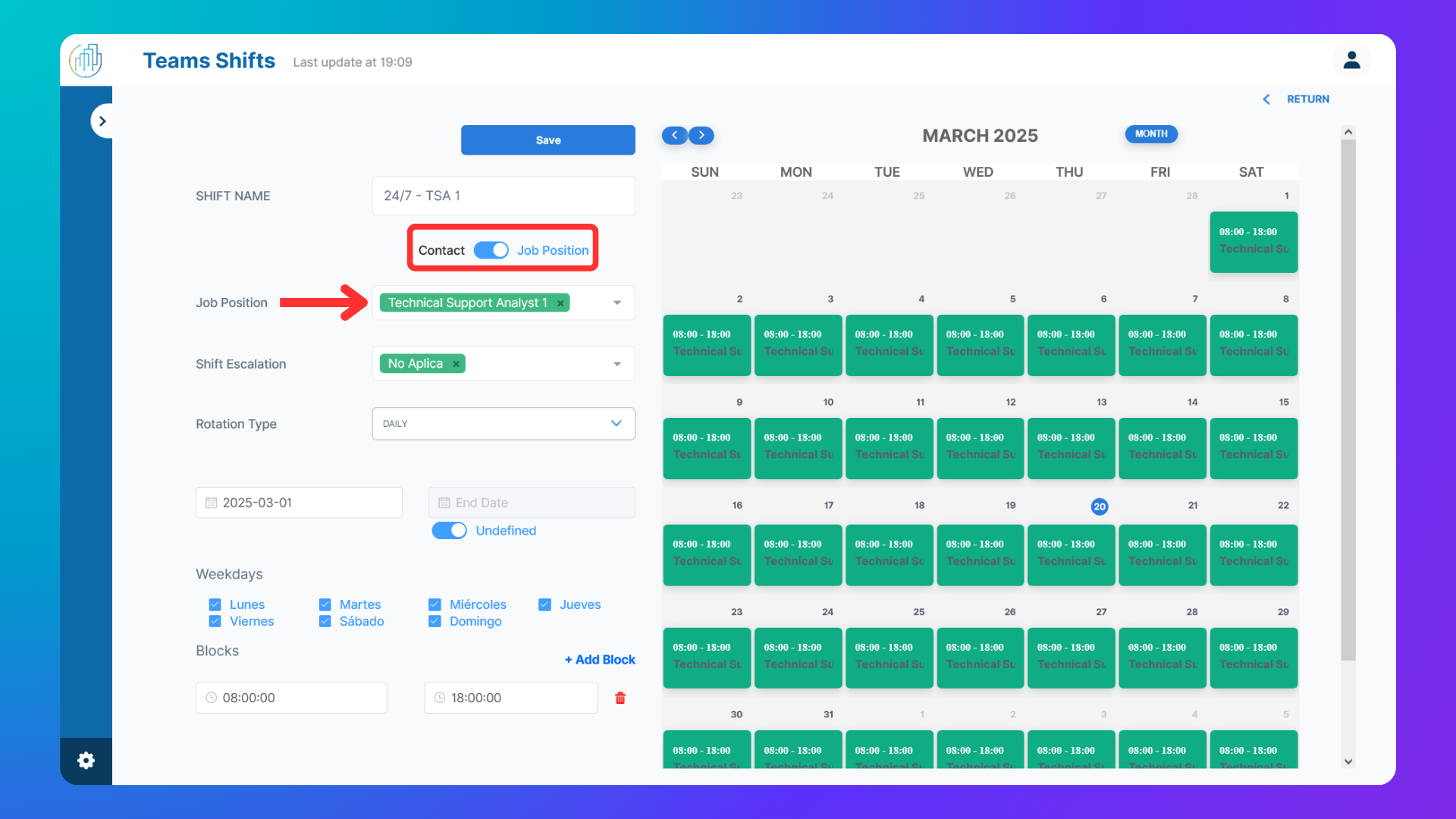Click the RETURN link
This screenshot has width=1456, height=819.
1307,99
